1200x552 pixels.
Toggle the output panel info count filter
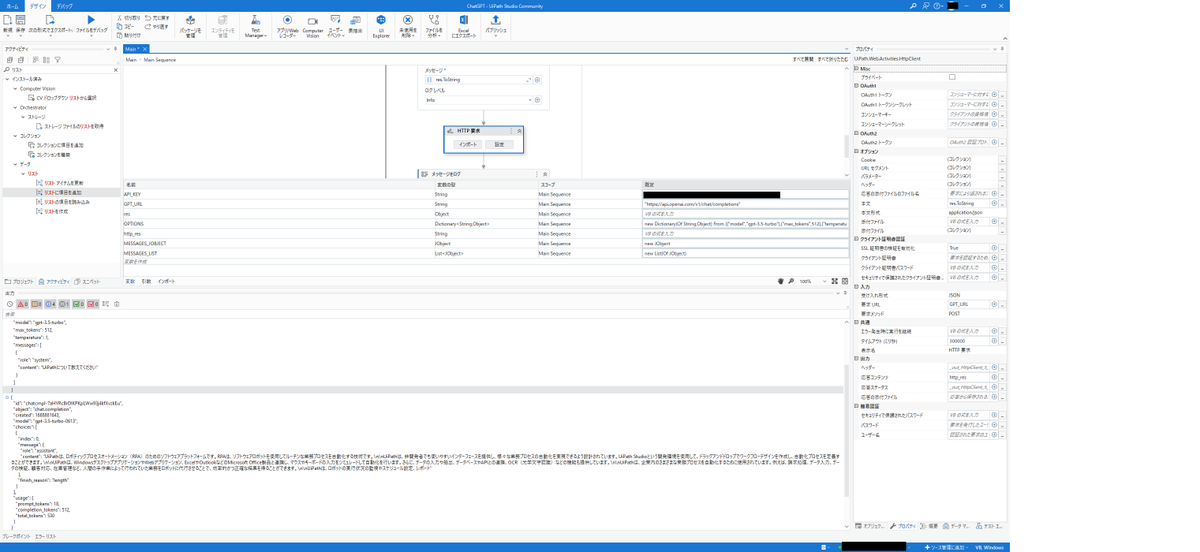(x=50, y=304)
